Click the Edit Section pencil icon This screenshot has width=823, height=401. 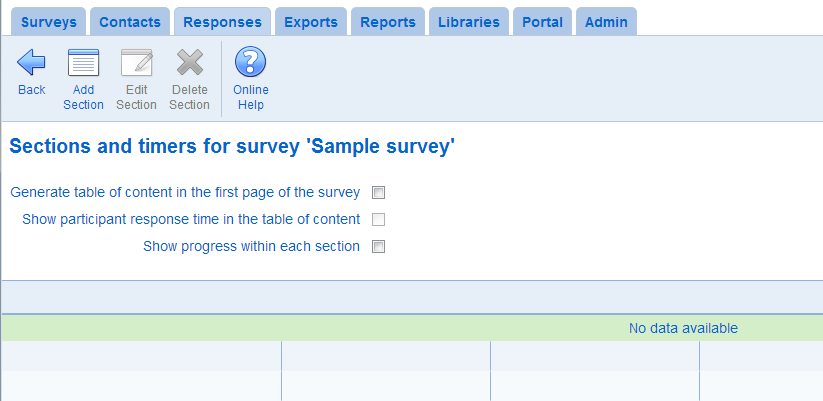(x=136, y=62)
